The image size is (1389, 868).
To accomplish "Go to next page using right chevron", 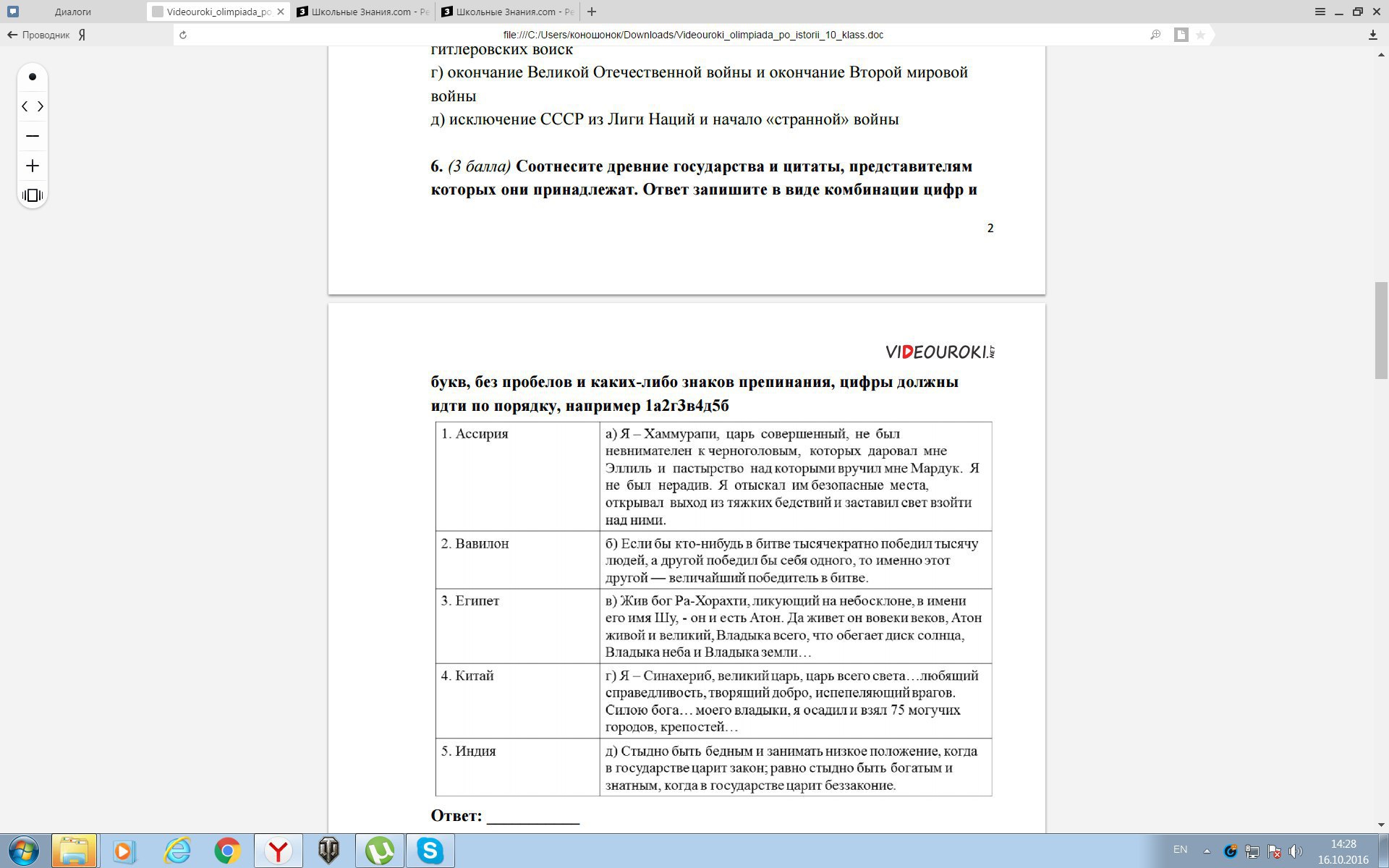I will pos(41,106).
